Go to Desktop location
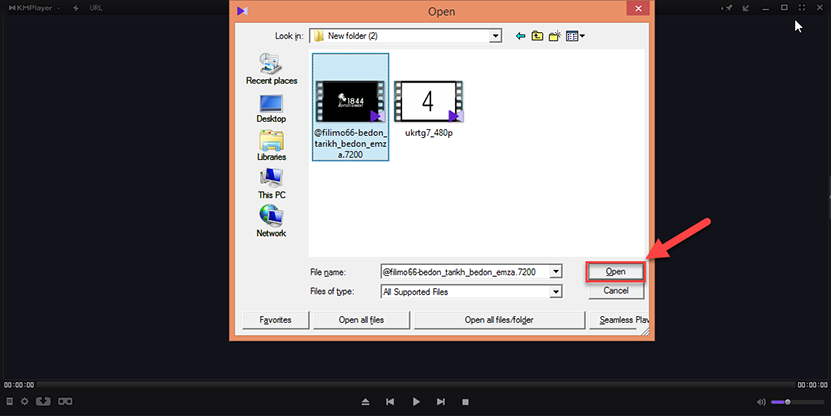This screenshot has height=416, width=831. click(x=271, y=109)
